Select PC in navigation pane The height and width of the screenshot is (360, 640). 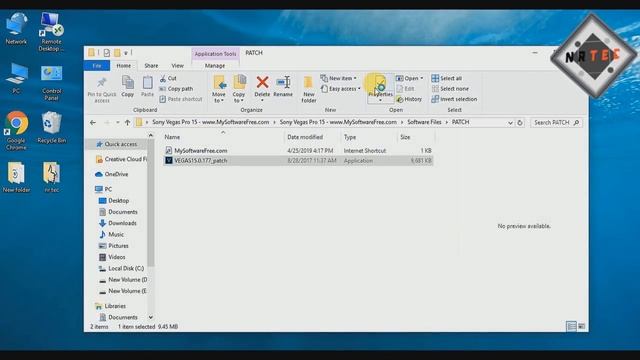[103, 189]
